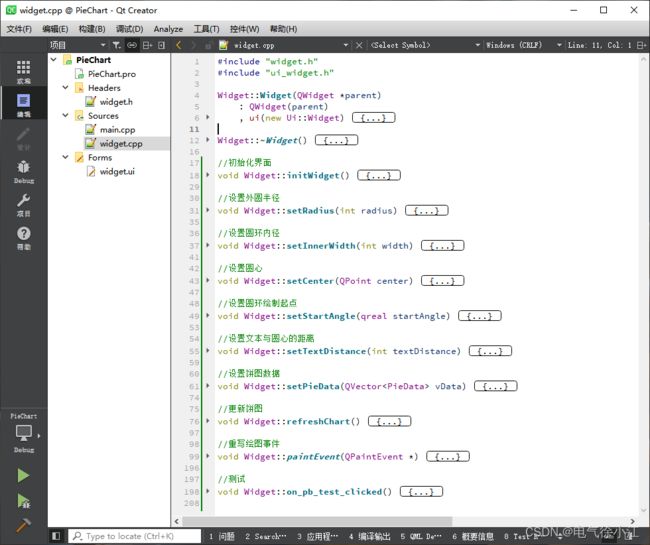Expand the folded initWidget function body

(379, 175)
